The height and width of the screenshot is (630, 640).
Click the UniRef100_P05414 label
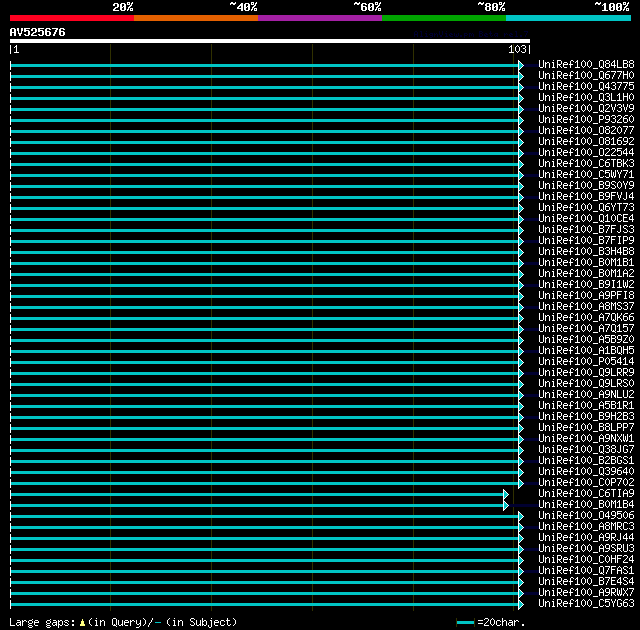tap(586, 362)
